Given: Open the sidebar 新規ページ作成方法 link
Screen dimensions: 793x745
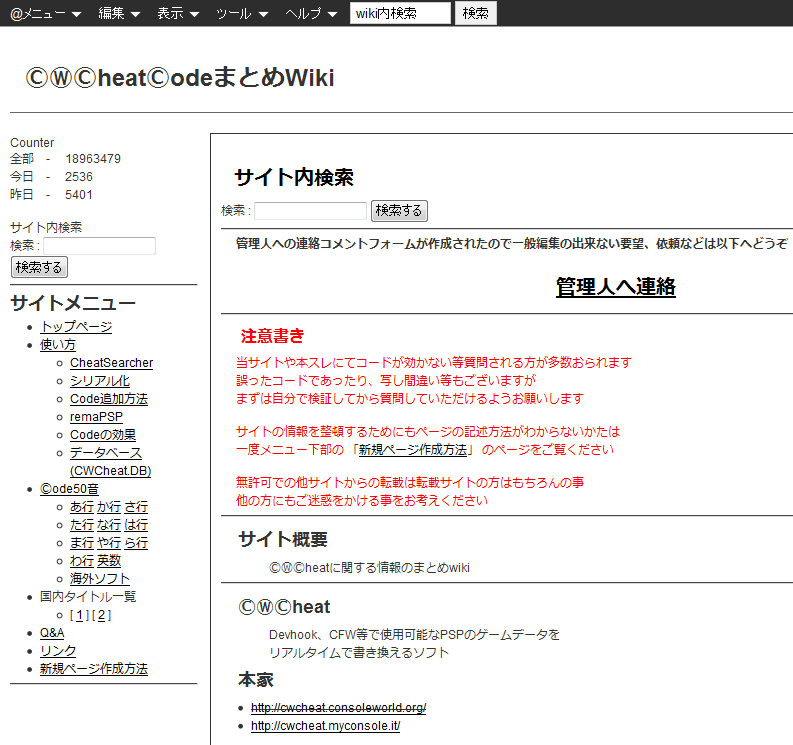Looking at the screenshot, I should 94,669.
